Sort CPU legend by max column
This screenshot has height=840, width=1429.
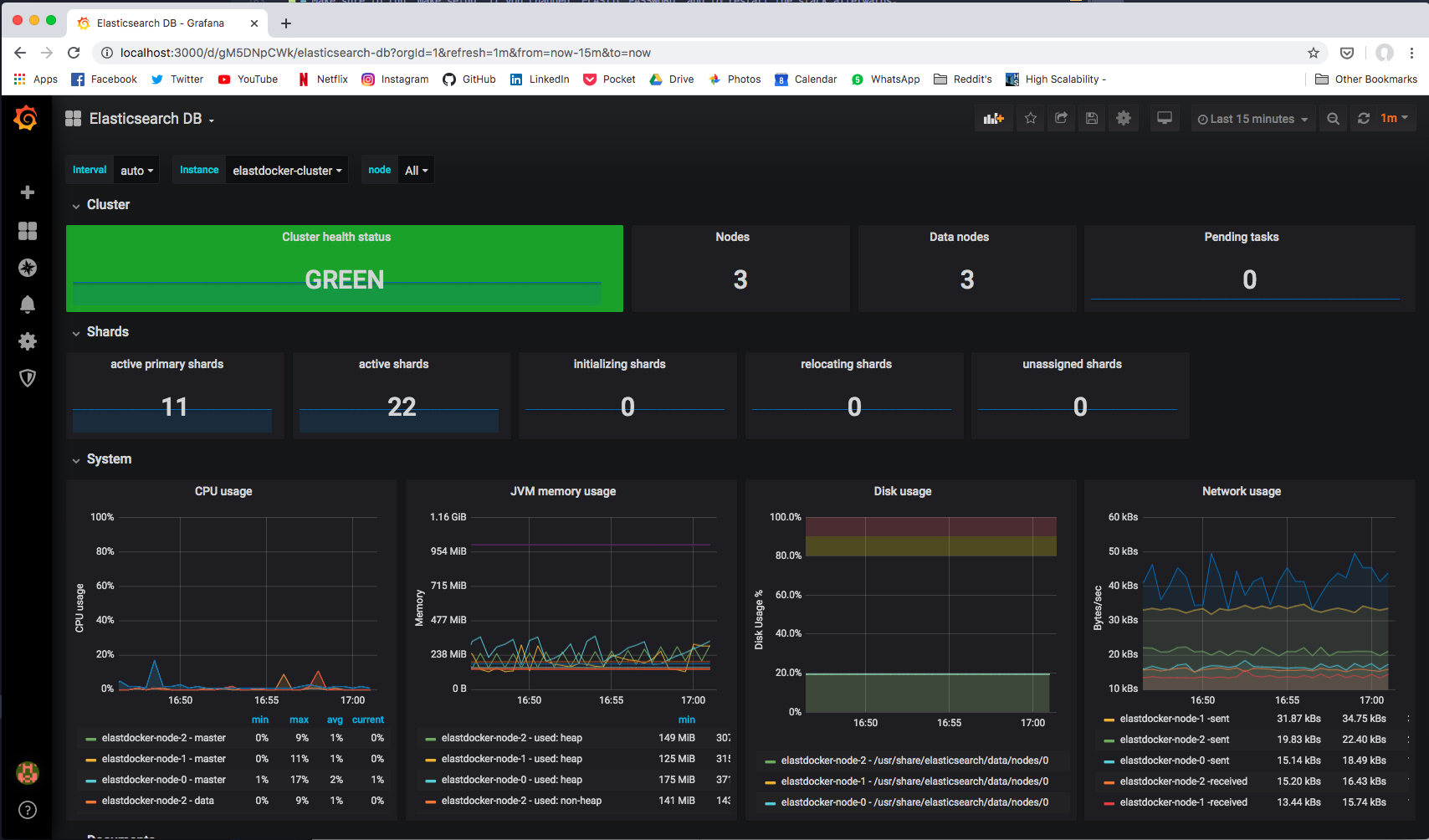[x=299, y=720]
